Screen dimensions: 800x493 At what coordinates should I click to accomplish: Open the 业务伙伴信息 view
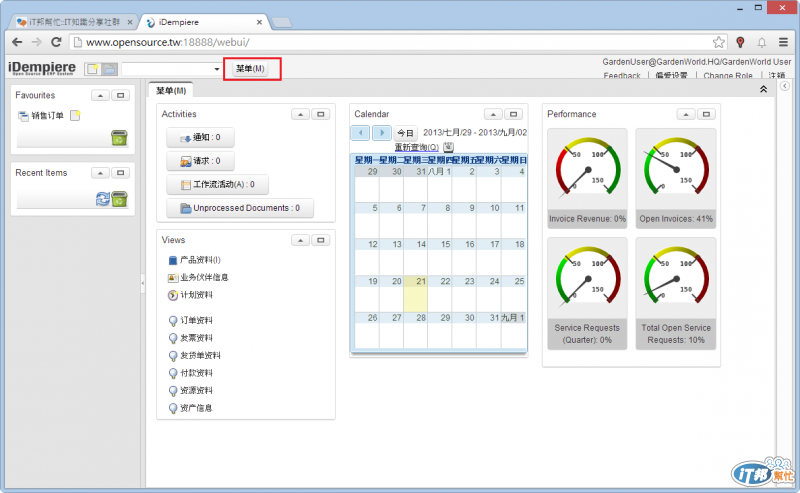pyautogui.click(x=198, y=278)
